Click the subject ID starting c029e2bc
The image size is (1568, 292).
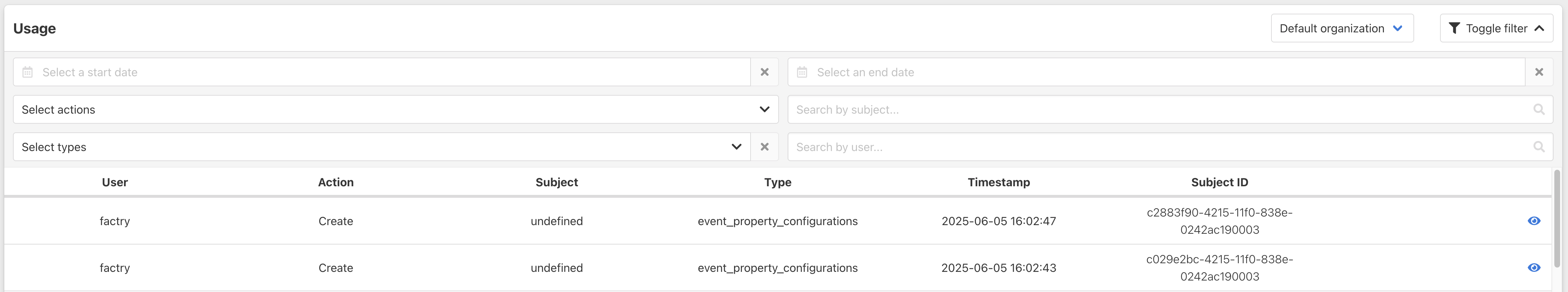1219,268
